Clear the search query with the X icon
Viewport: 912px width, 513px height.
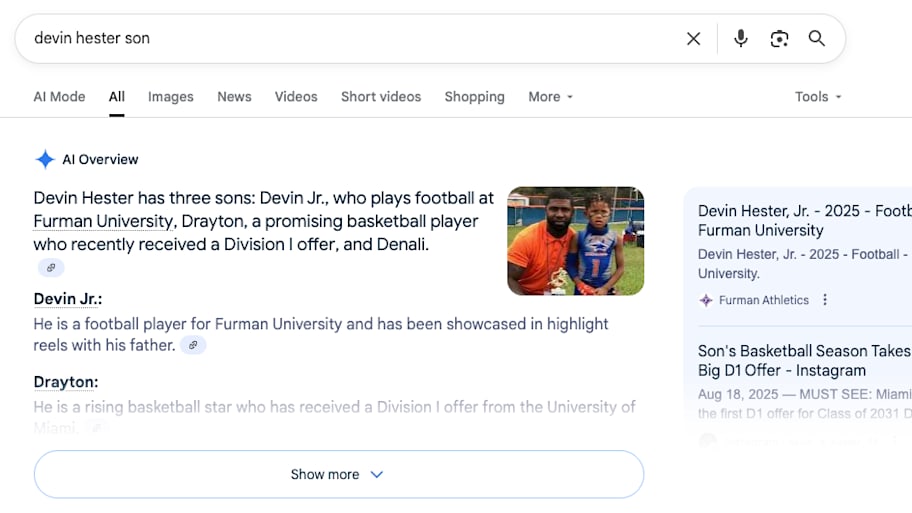[x=693, y=39]
